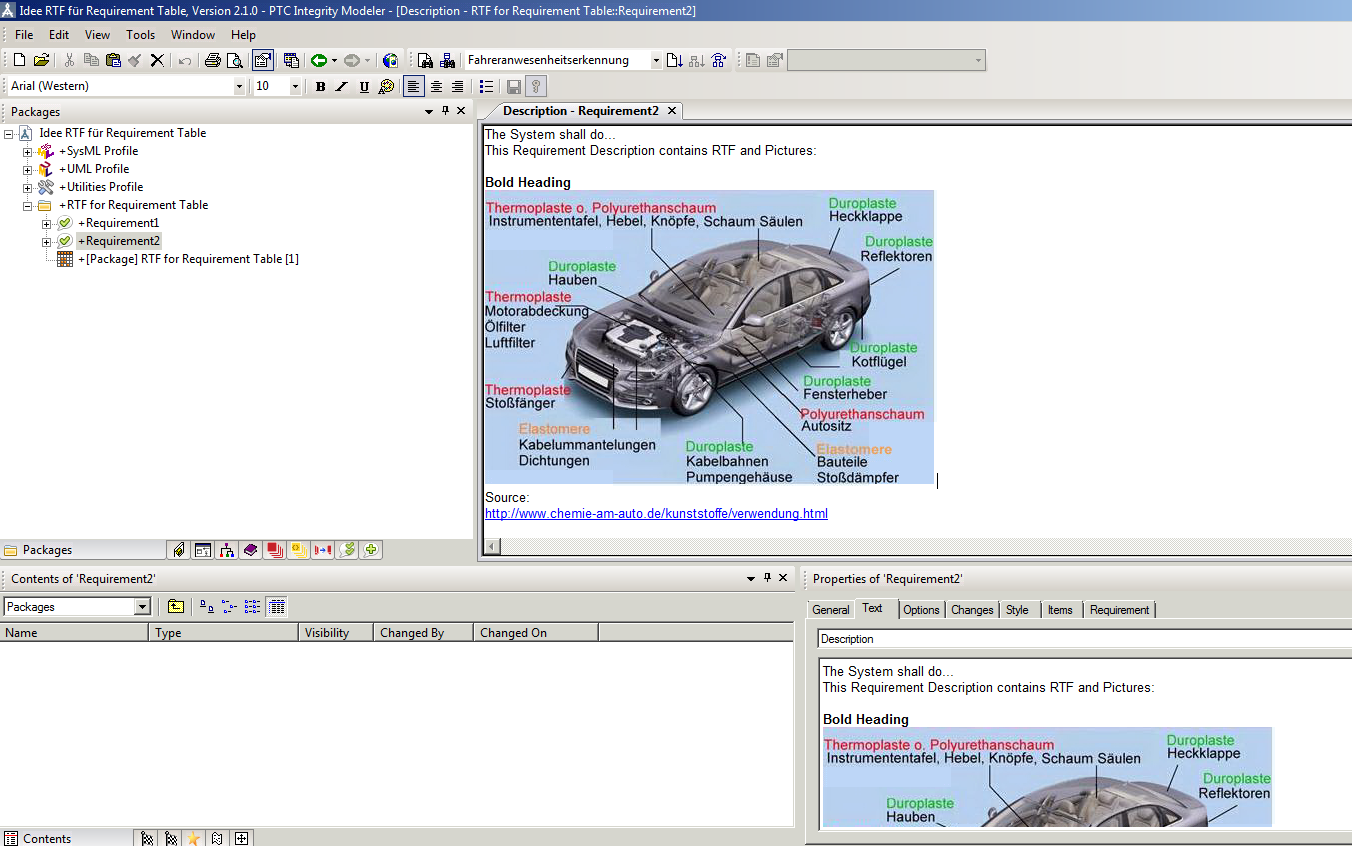Toggle Bold text formatting
This screenshot has height=846, width=1352.
click(x=320, y=87)
